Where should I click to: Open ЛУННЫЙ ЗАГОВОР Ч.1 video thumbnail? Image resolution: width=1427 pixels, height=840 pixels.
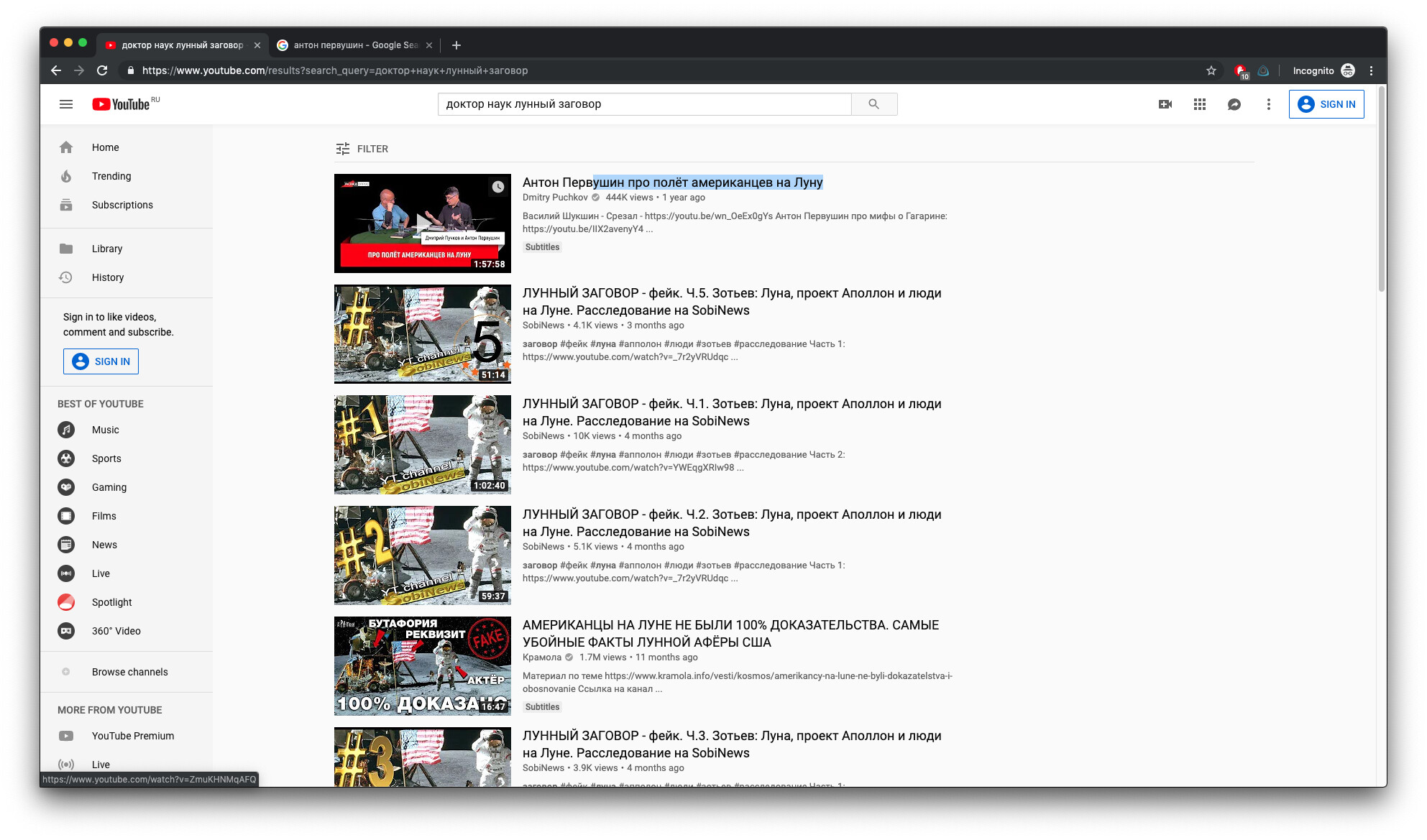pos(423,444)
